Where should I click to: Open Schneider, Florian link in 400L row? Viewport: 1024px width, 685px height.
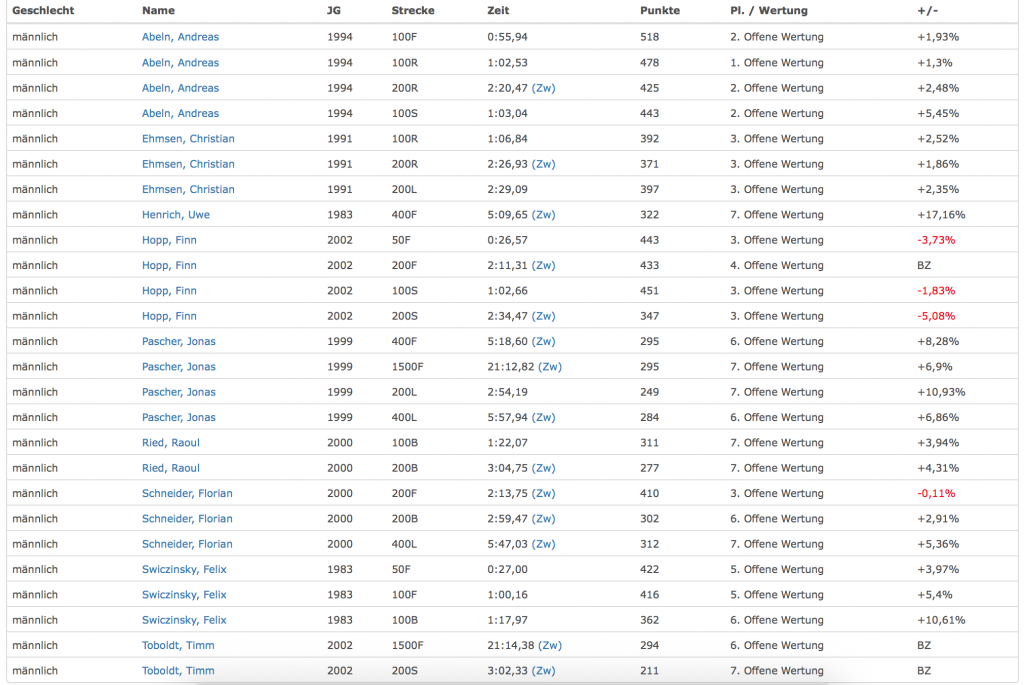click(187, 544)
